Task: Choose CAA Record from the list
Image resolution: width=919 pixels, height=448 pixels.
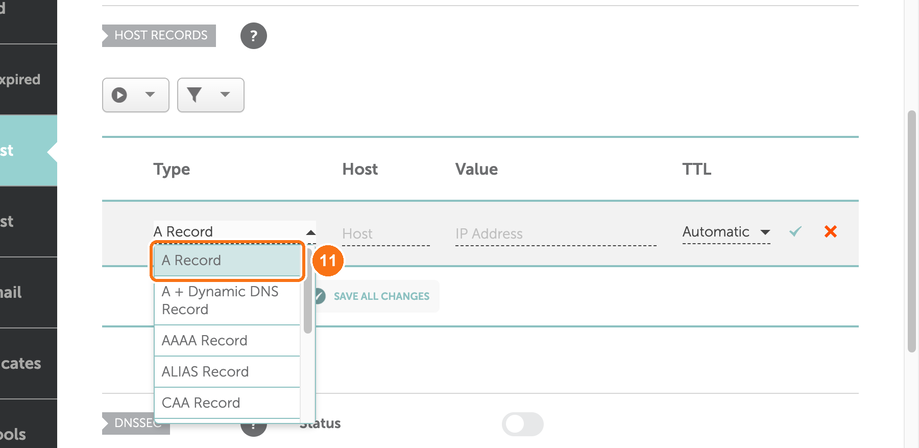Action: pos(227,403)
